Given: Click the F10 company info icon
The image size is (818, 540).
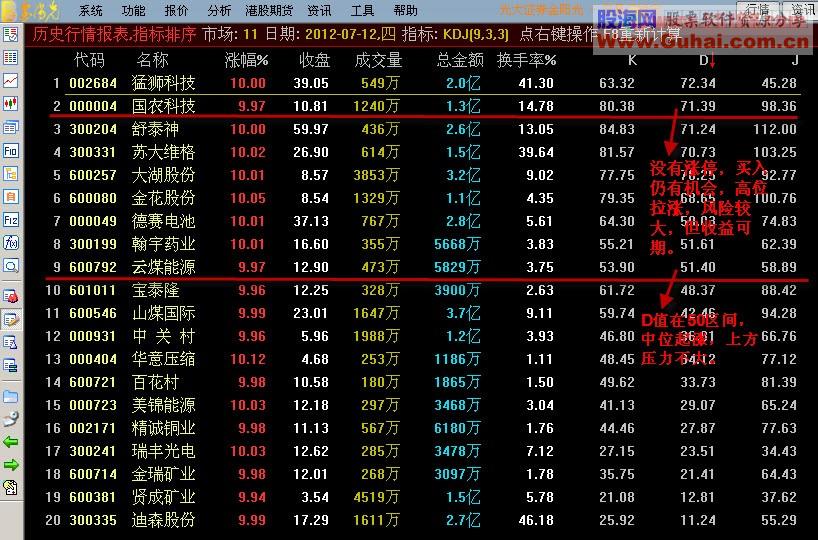Looking at the screenshot, I should [x=10, y=151].
